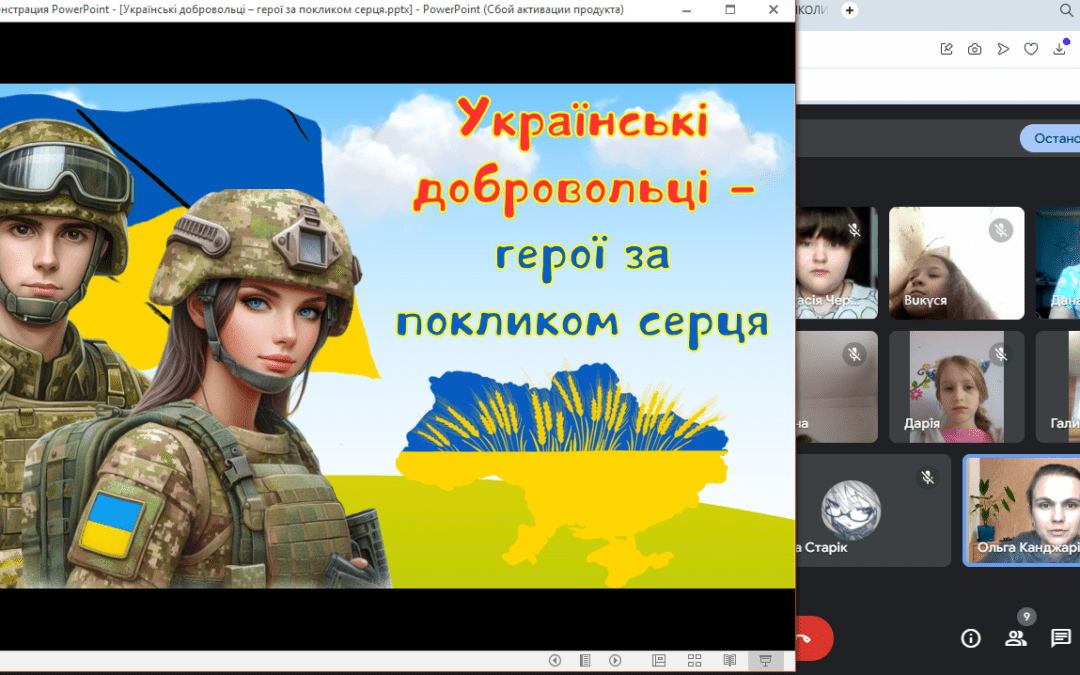The width and height of the screenshot is (1080, 675).
Task: Select the Старік participant avatar tile
Action: pyautogui.click(x=873, y=510)
